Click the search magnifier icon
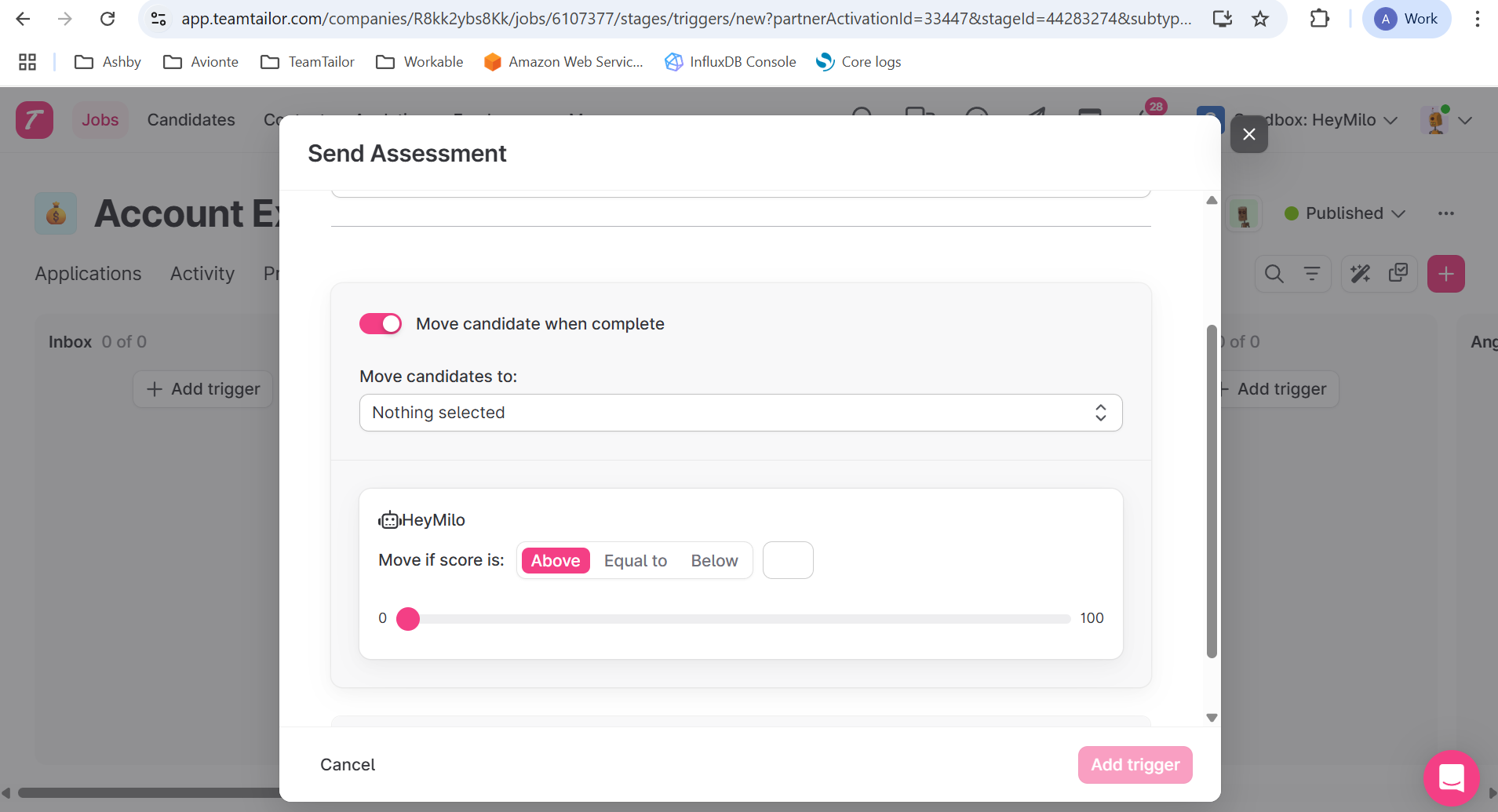This screenshot has width=1498, height=812. click(1274, 274)
